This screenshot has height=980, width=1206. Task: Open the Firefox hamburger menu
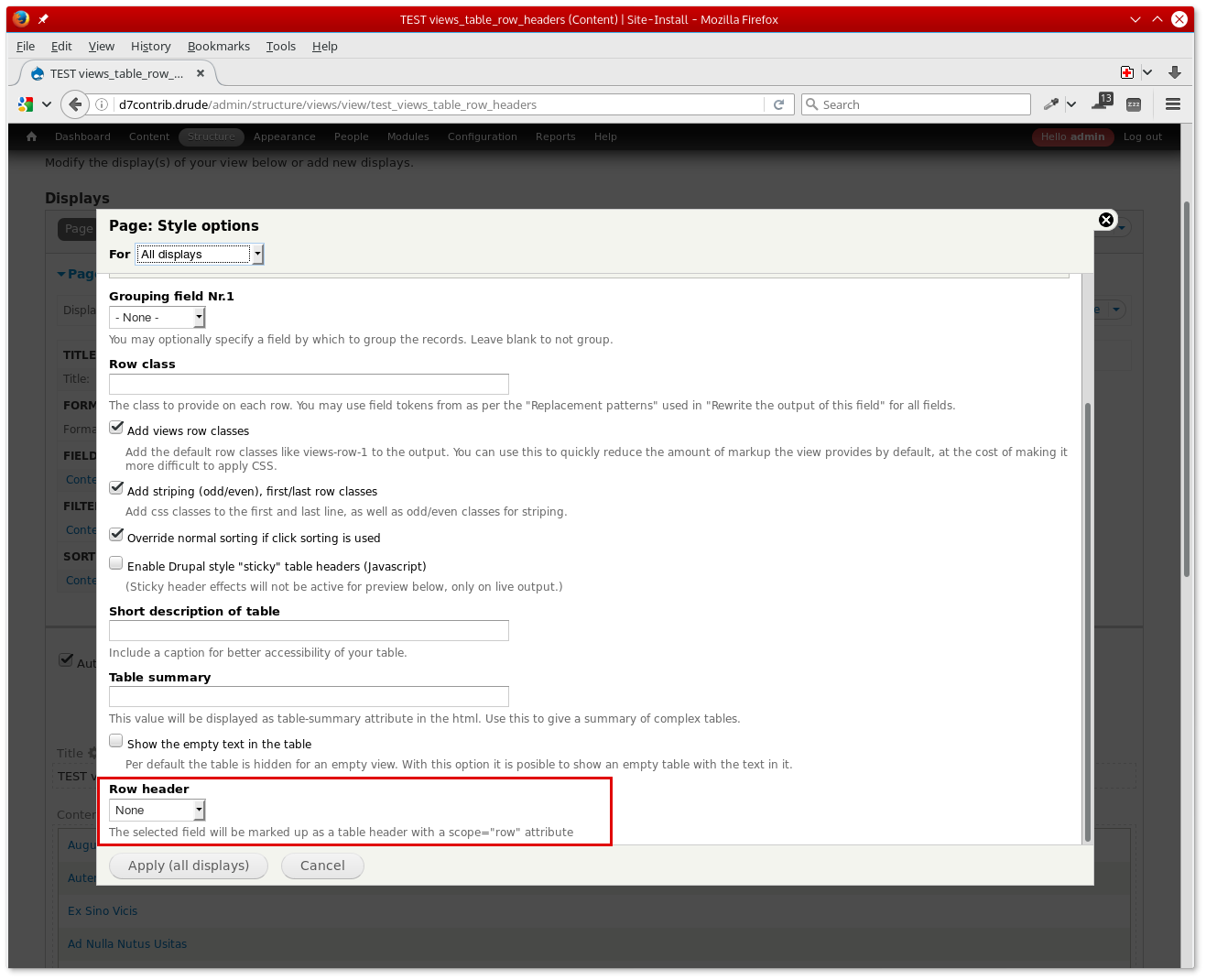coord(1173,103)
